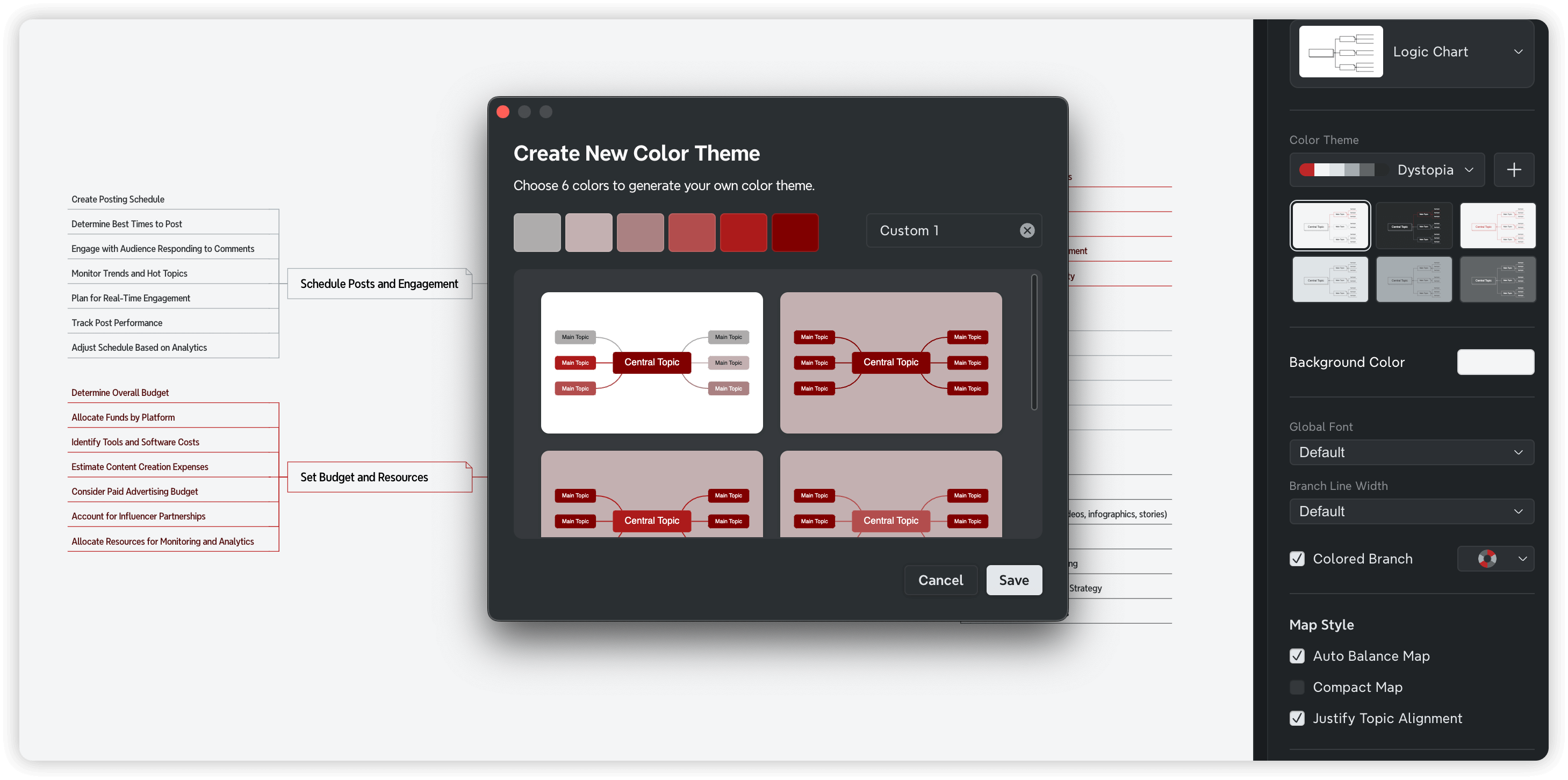Select Allocate Funds by Platform
Screen dimensions: 1568x780
pyautogui.click(x=123, y=417)
